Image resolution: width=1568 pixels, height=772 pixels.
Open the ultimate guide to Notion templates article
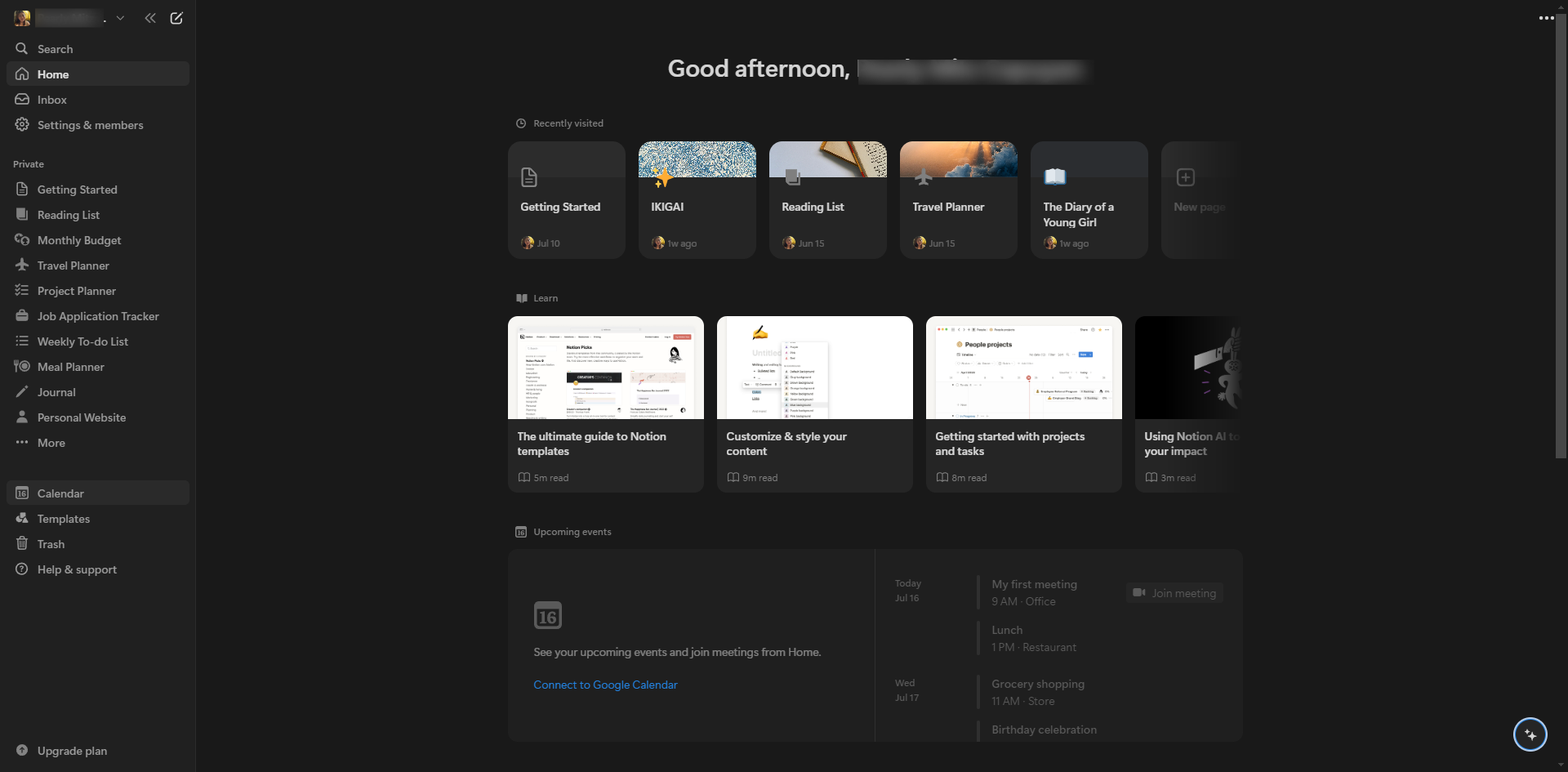point(606,404)
